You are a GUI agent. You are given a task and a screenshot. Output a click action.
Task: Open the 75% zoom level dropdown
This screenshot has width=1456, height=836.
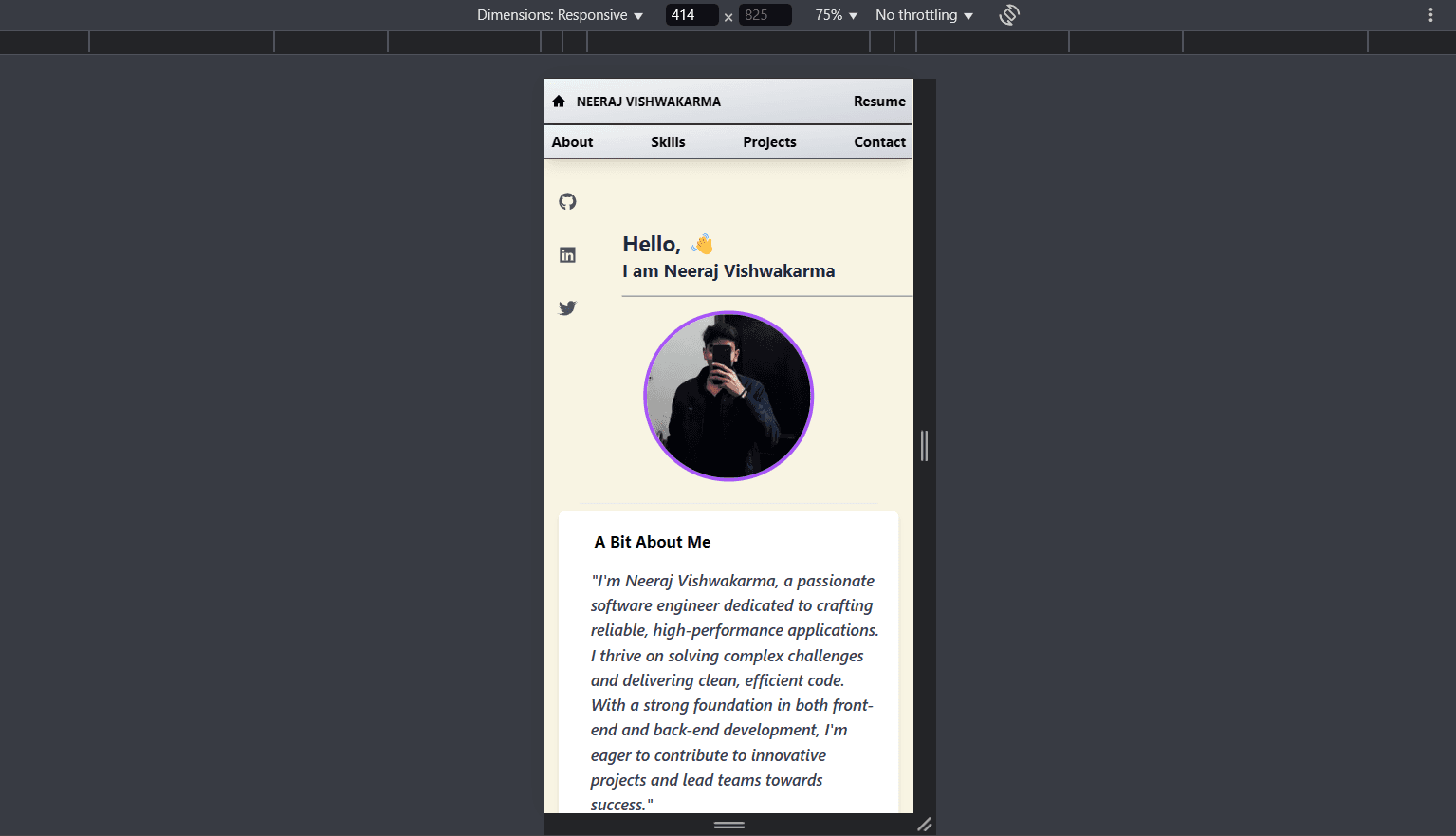[x=835, y=14]
